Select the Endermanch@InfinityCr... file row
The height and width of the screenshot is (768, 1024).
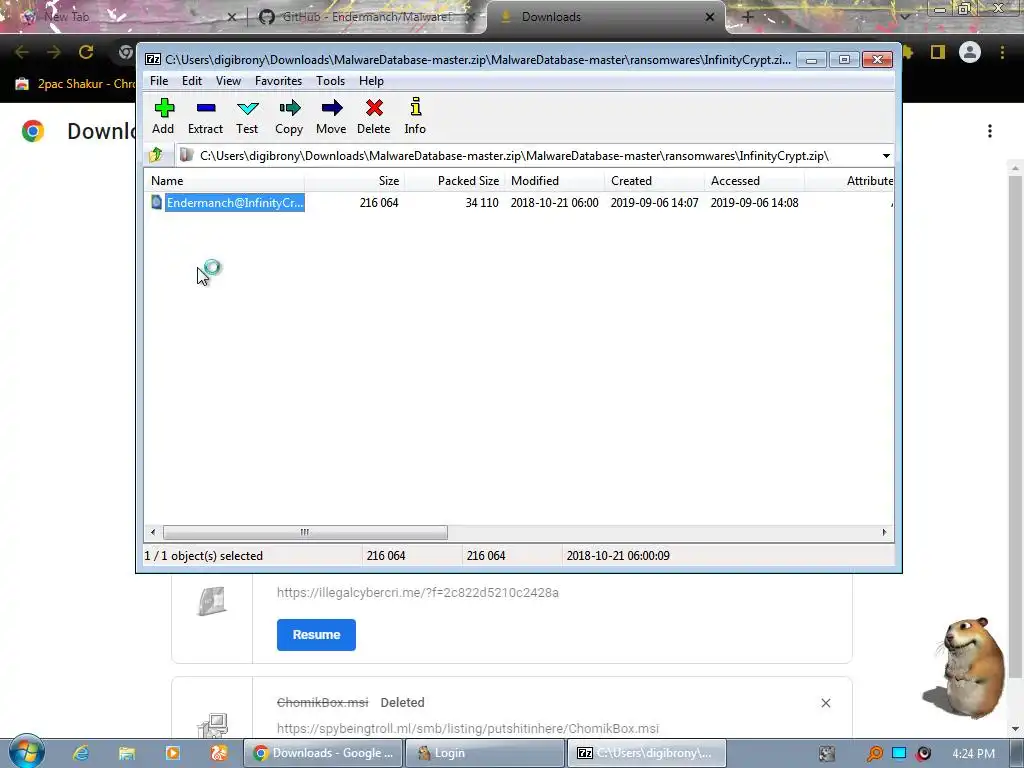point(519,202)
